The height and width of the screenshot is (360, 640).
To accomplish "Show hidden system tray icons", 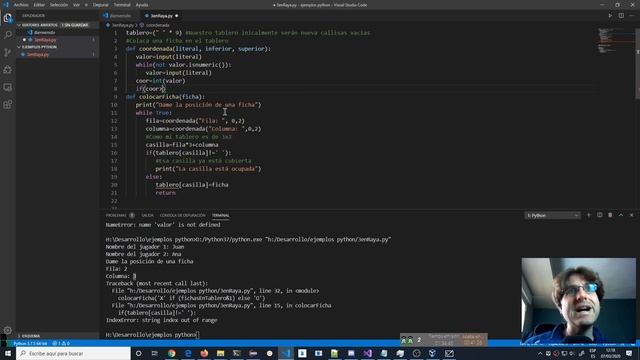I will [x=540, y=353].
